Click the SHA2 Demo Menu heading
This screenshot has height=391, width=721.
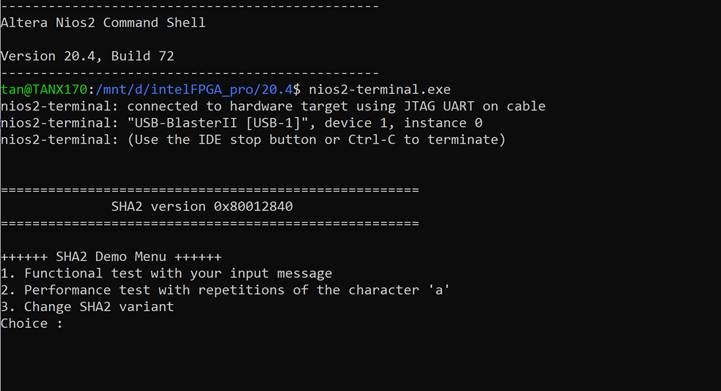point(111,257)
